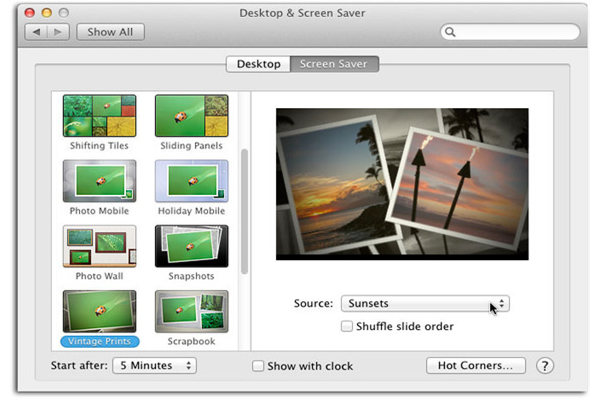Screen dimensions: 600x400
Task: Switch to the Screen Saver tab
Action: pyautogui.click(x=334, y=64)
